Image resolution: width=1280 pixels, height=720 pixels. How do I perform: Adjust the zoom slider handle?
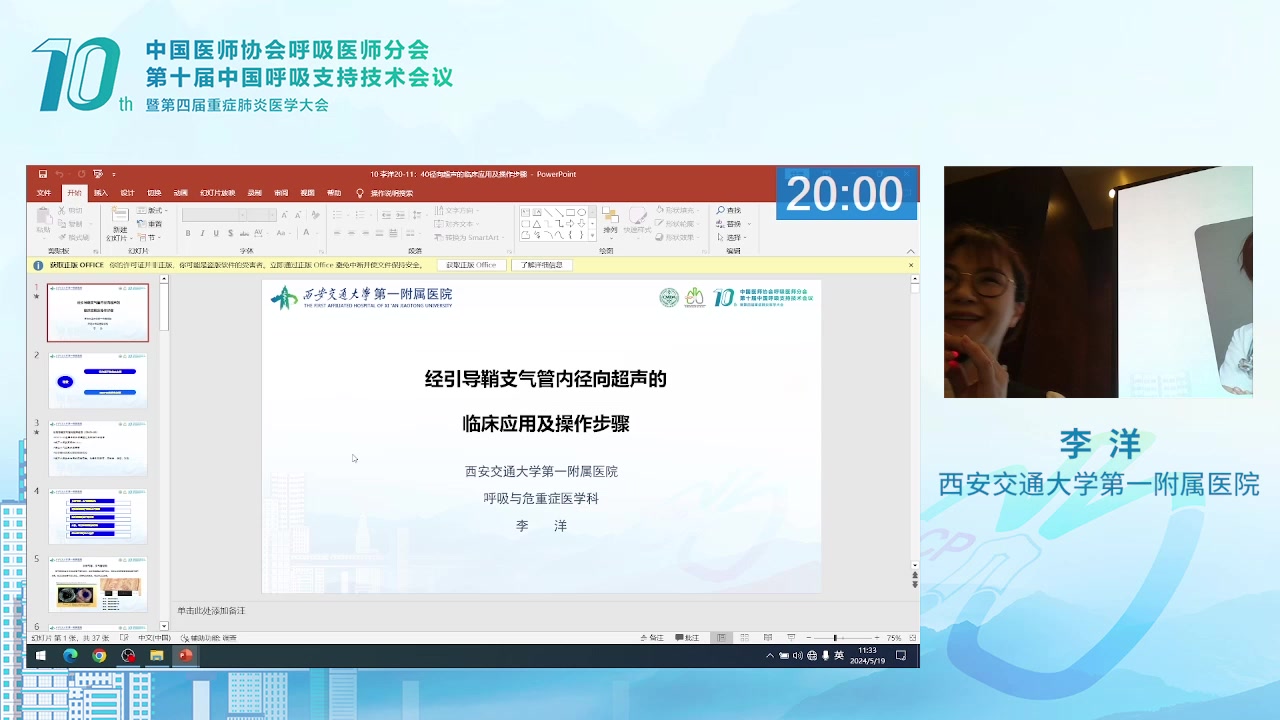pyautogui.click(x=835, y=638)
